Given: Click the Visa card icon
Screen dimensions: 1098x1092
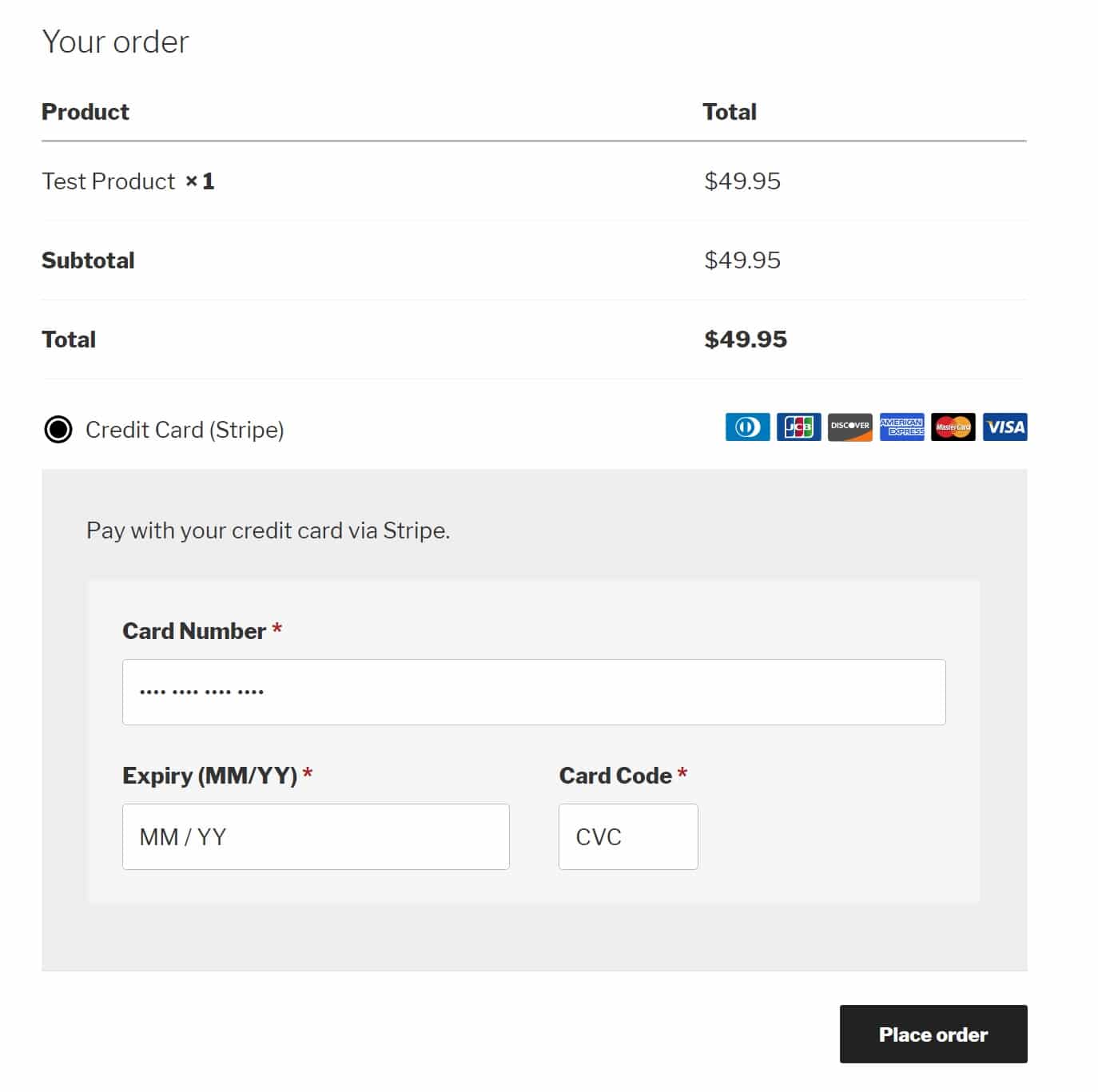Looking at the screenshot, I should click(x=1004, y=427).
